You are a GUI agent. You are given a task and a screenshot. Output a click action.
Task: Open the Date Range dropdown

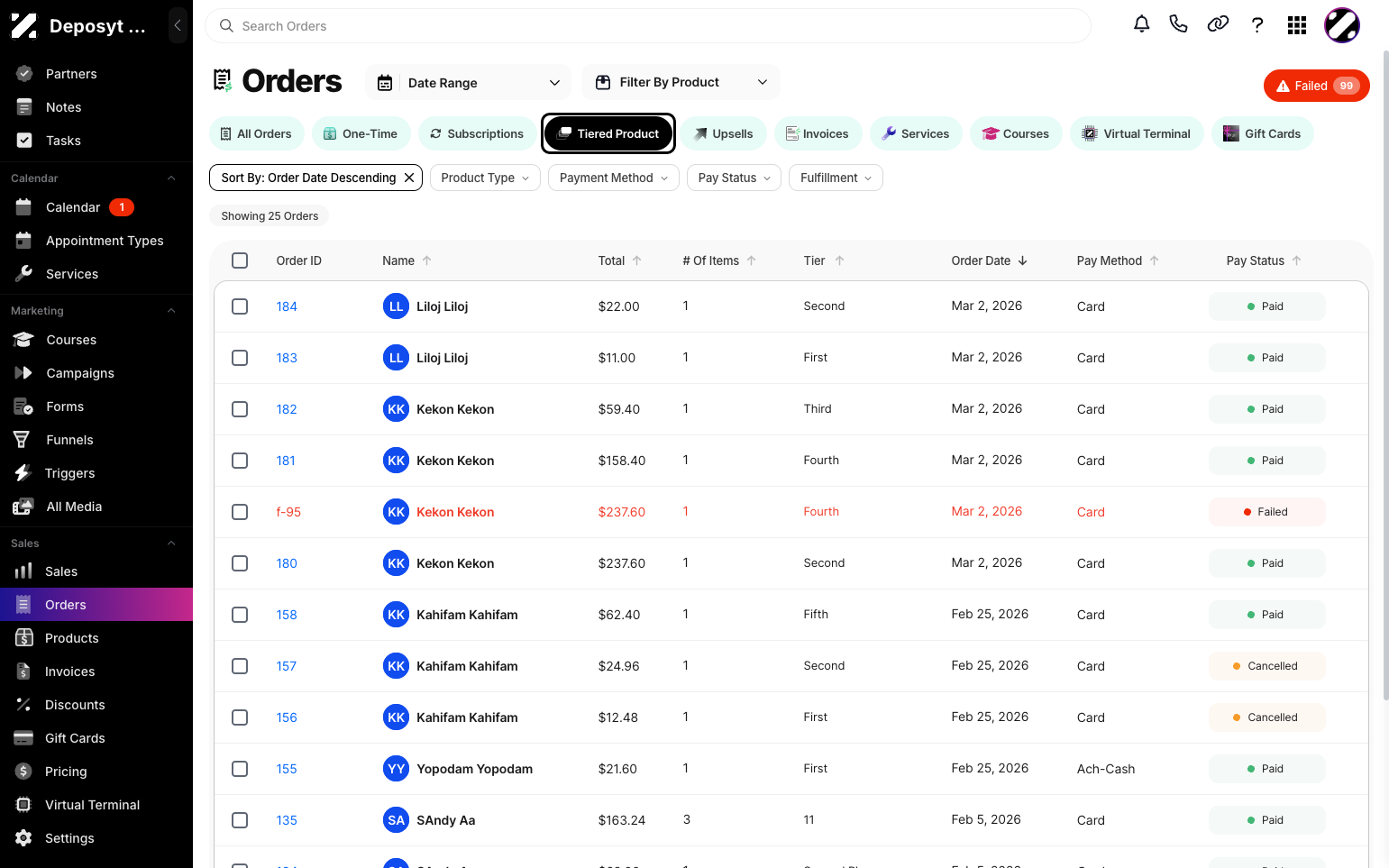pos(469,83)
